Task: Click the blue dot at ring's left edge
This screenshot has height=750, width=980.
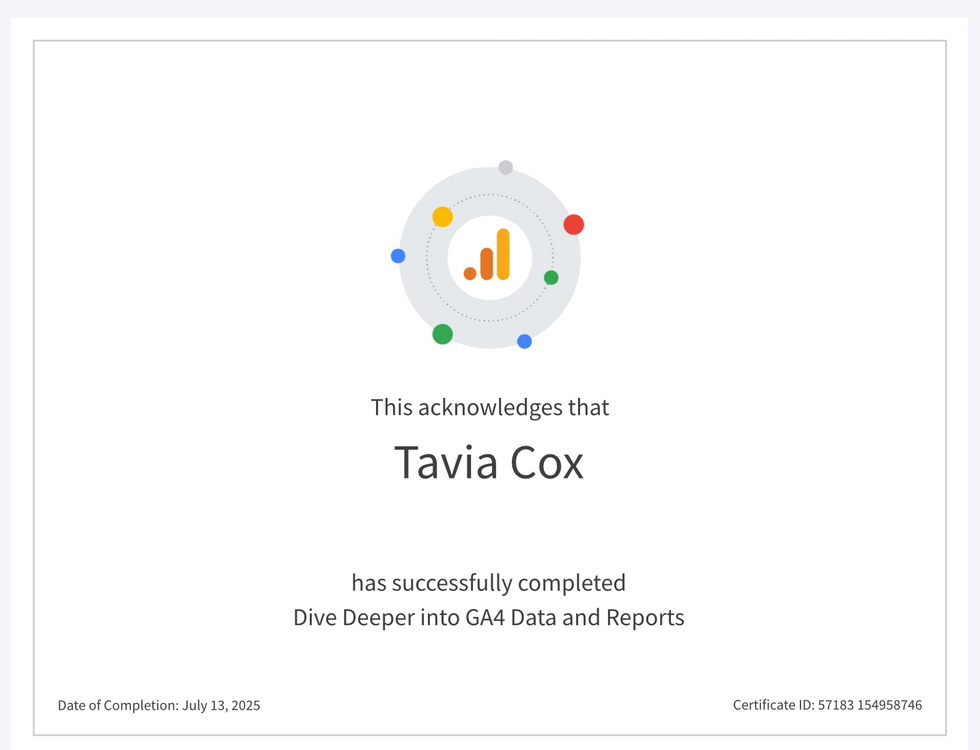Action: click(x=398, y=256)
